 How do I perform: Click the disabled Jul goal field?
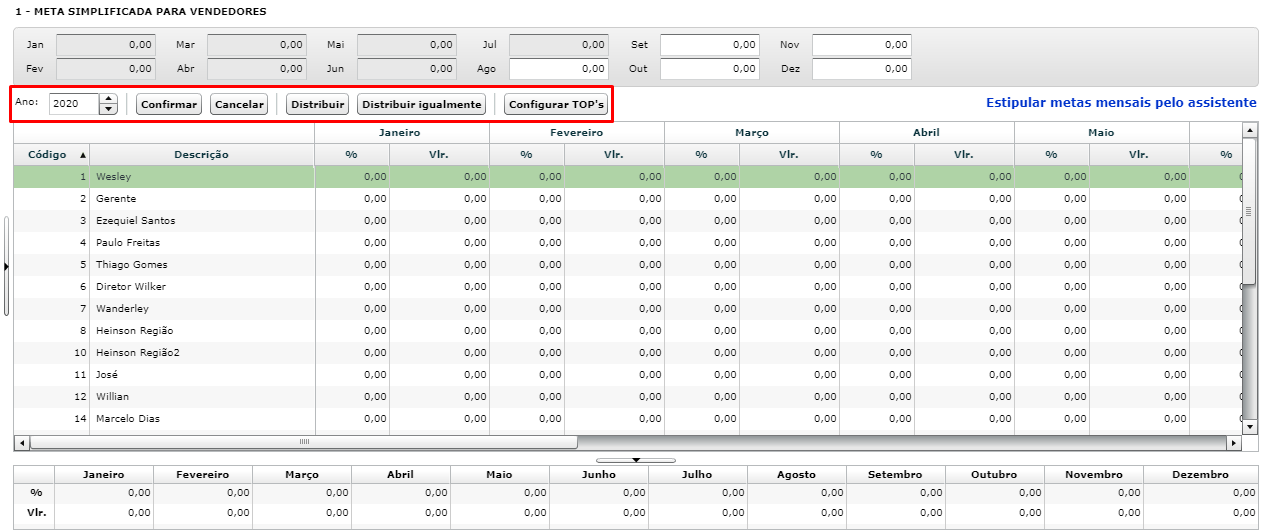[x=558, y=45]
